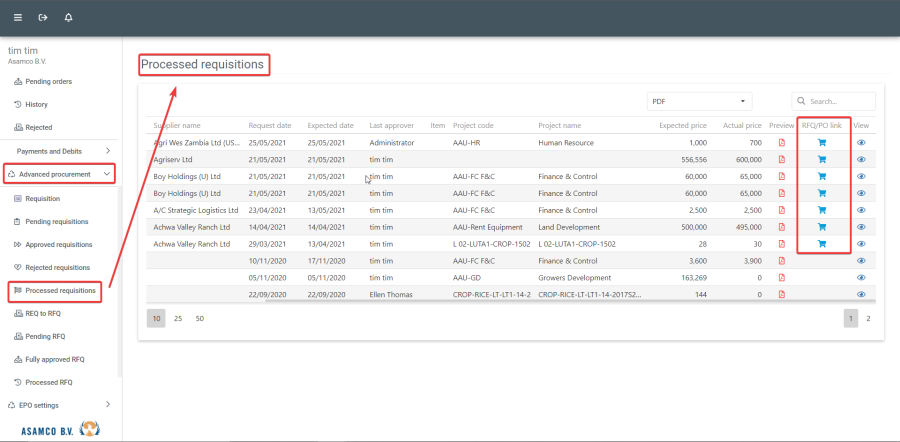
Task: Open the notifications bell icon
Action: point(68,18)
